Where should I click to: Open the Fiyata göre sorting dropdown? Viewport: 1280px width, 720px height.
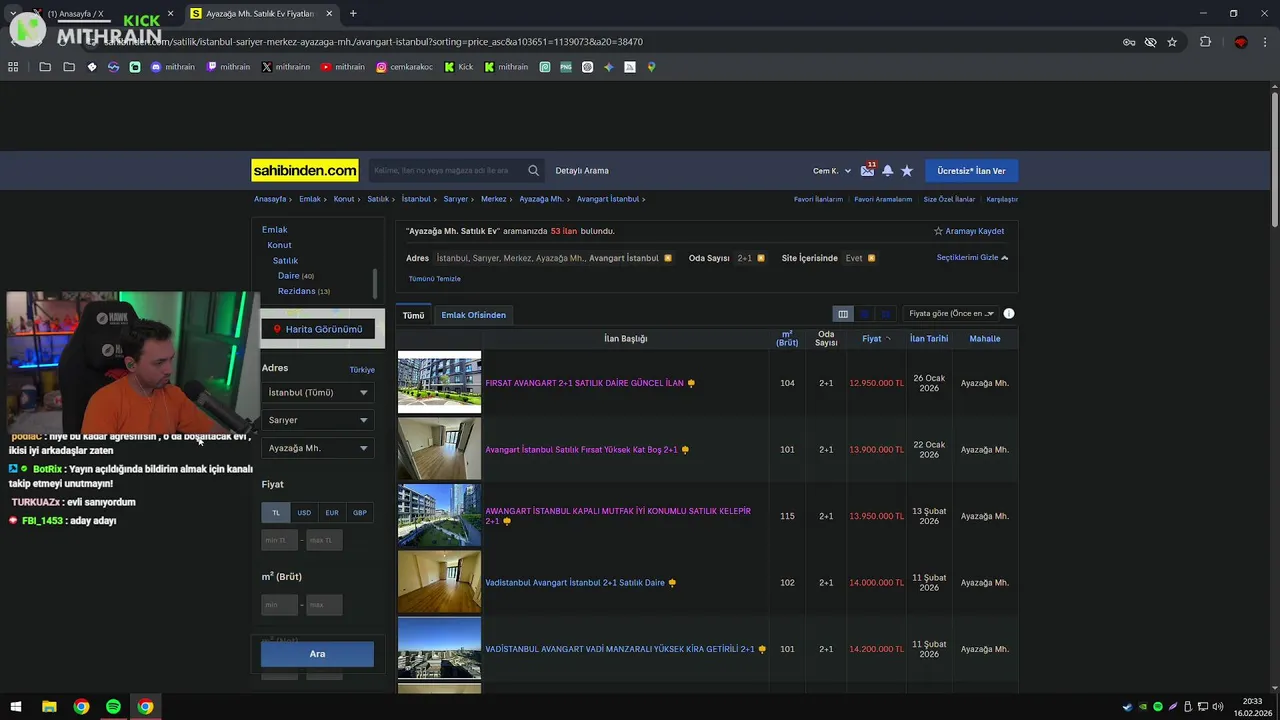pyautogui.click(x=951, y=314)
